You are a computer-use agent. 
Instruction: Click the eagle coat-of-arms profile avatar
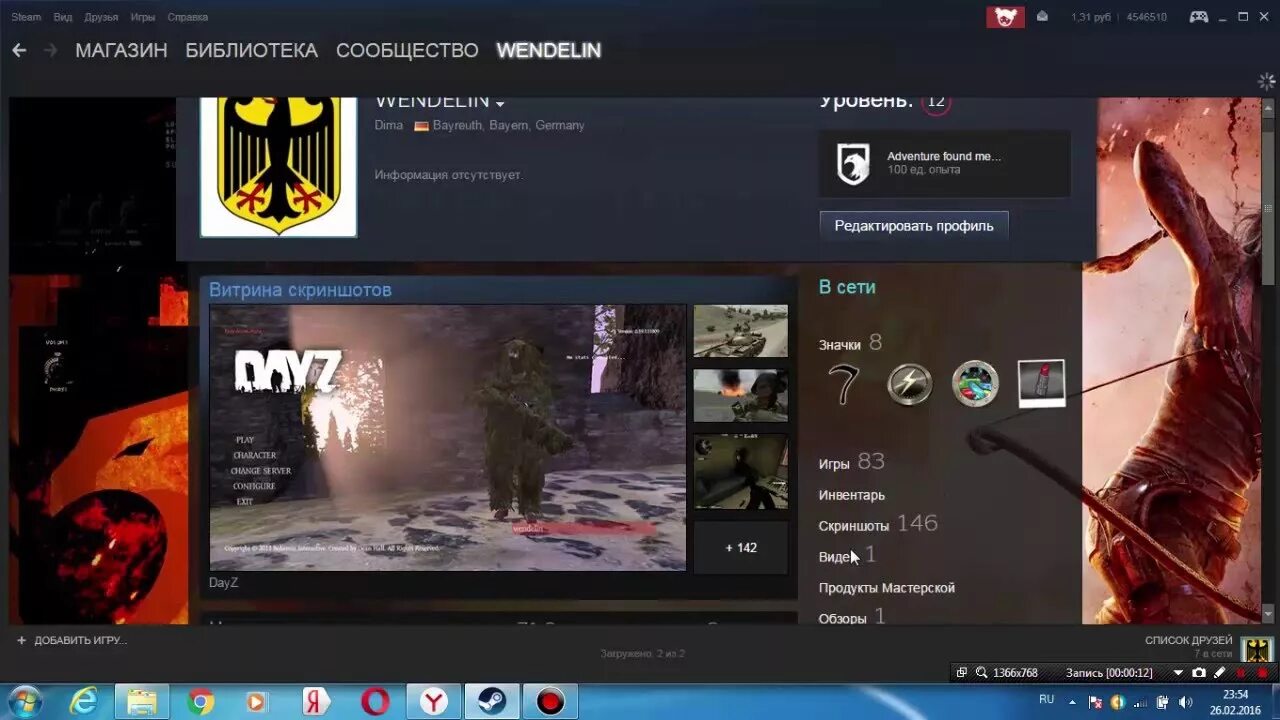[278, 166]
